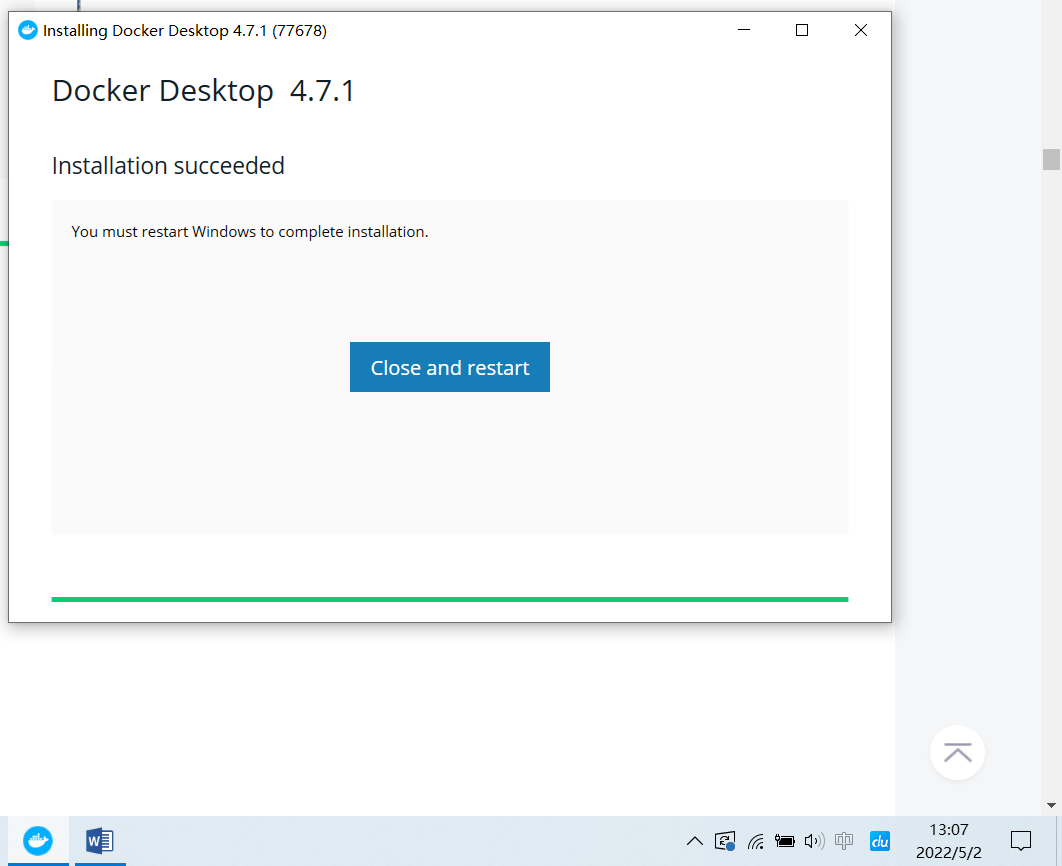1062x866 pixels.
Task: Click the Show desktop strip at the taskbar edge
Action: point(1058,841)
